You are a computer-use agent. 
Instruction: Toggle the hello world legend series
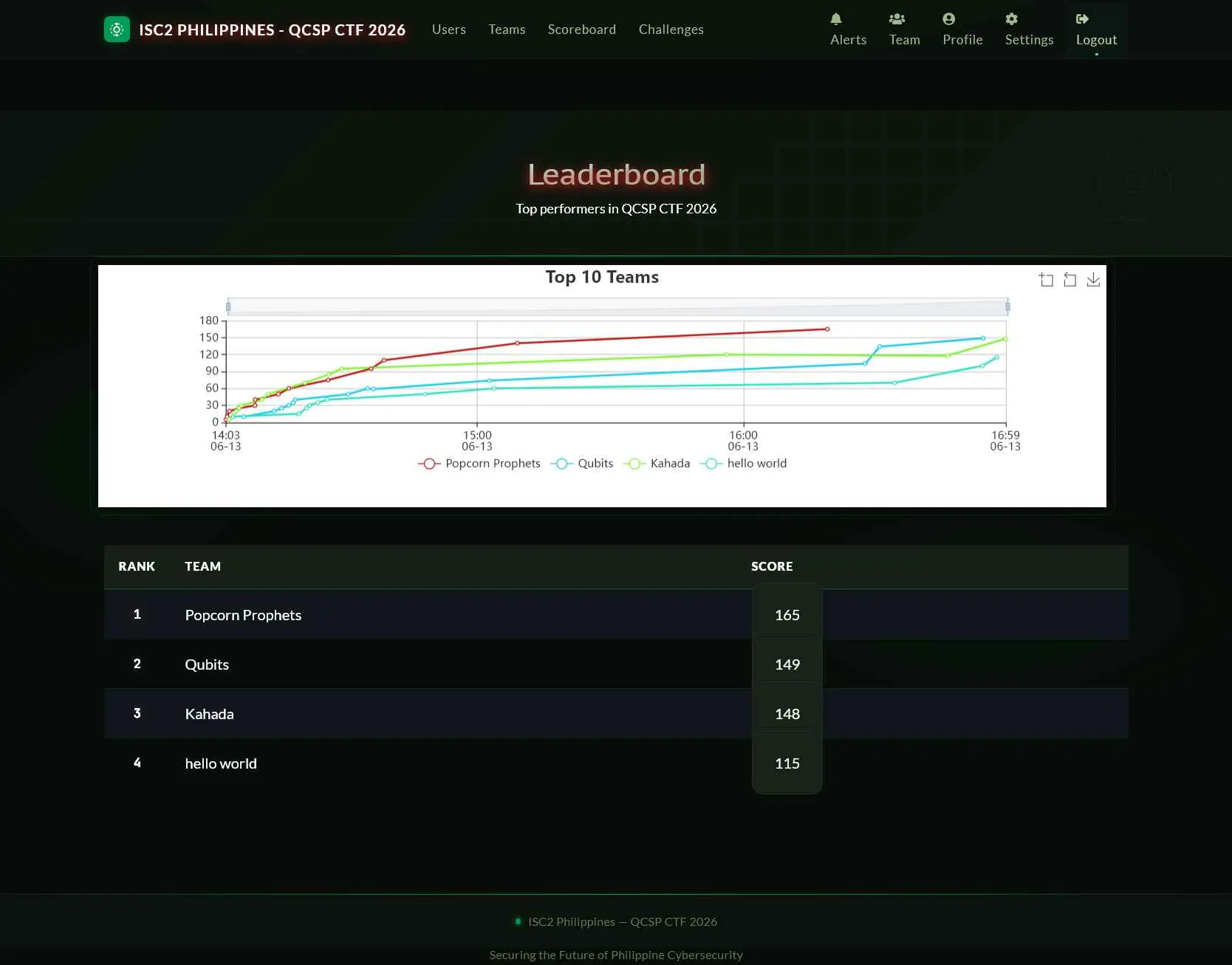tap(744, 464)
